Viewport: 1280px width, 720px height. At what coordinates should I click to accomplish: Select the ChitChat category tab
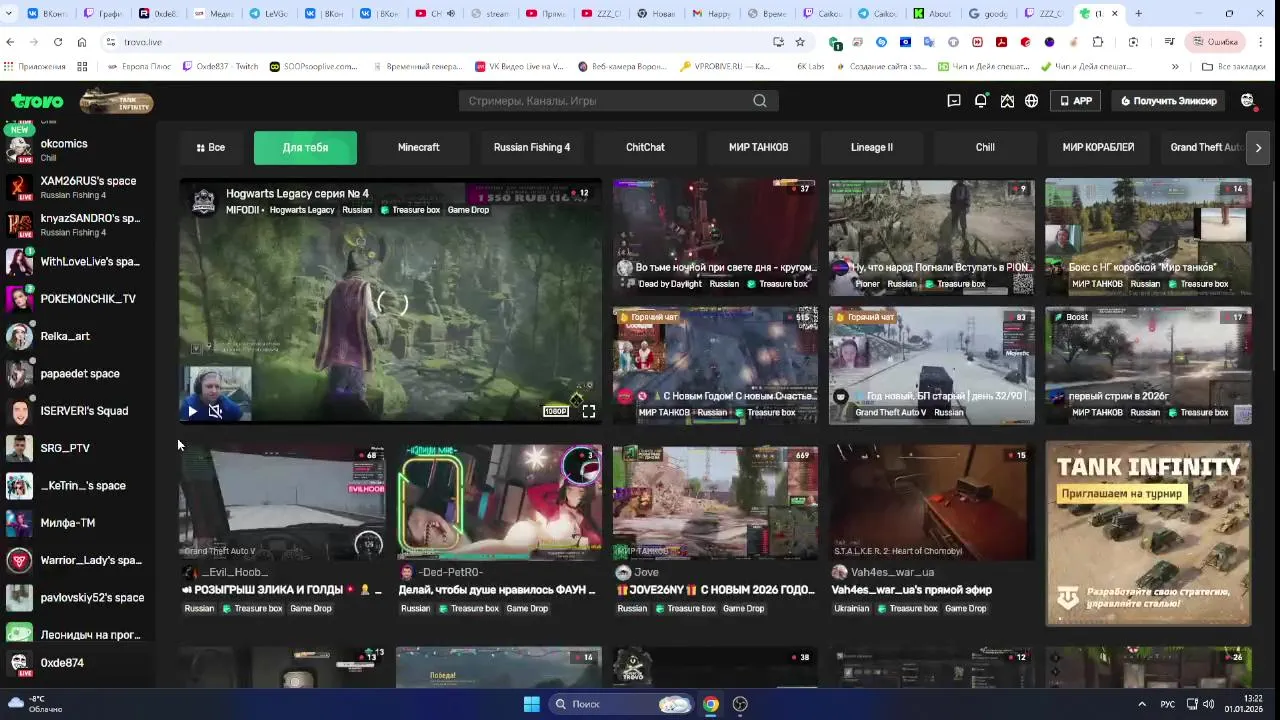click(x=645, y=148)
